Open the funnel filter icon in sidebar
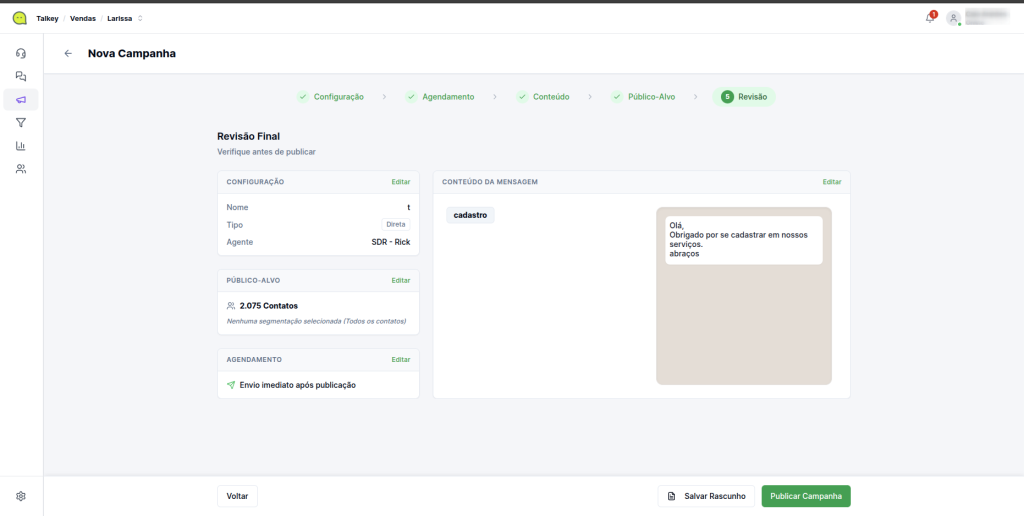The height and width of the screenshot is (516, 1024). pos(21,122)
